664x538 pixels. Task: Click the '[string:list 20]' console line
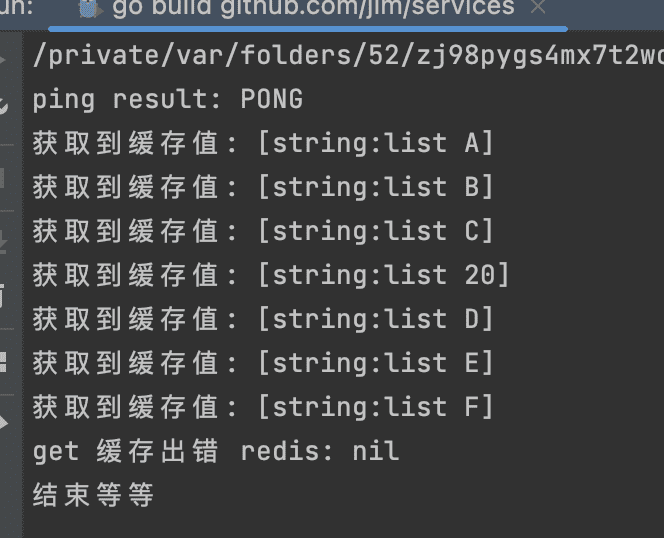[x=271, y=275]
